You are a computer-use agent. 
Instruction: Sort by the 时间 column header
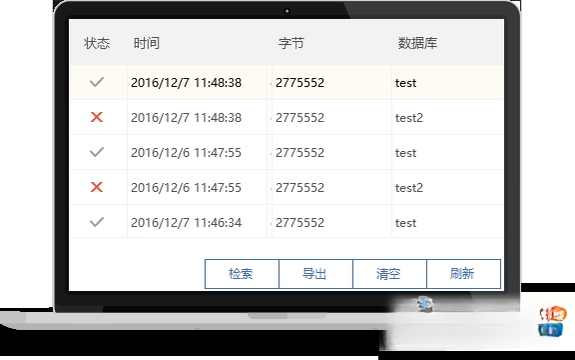point(146,43)
